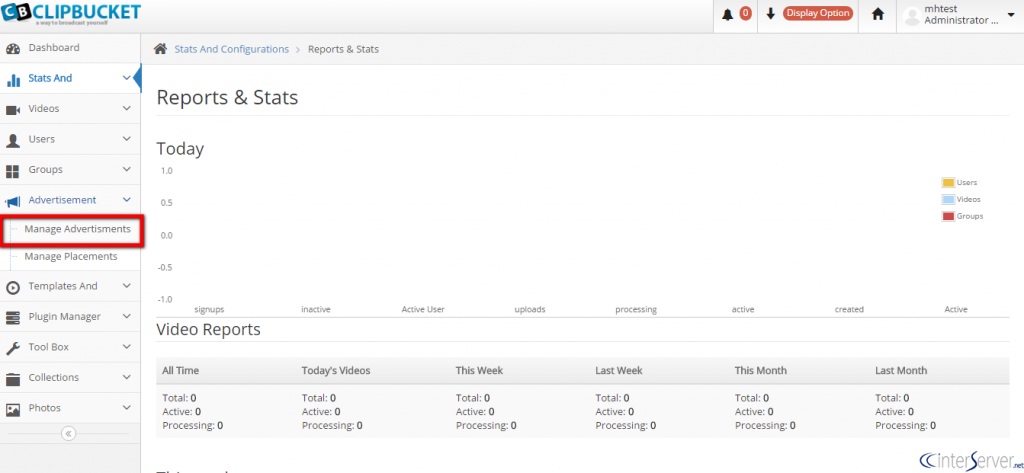Click the Stats And bar chart icon
Screen dimensions: 1024x473
click(x=12, y=80)
